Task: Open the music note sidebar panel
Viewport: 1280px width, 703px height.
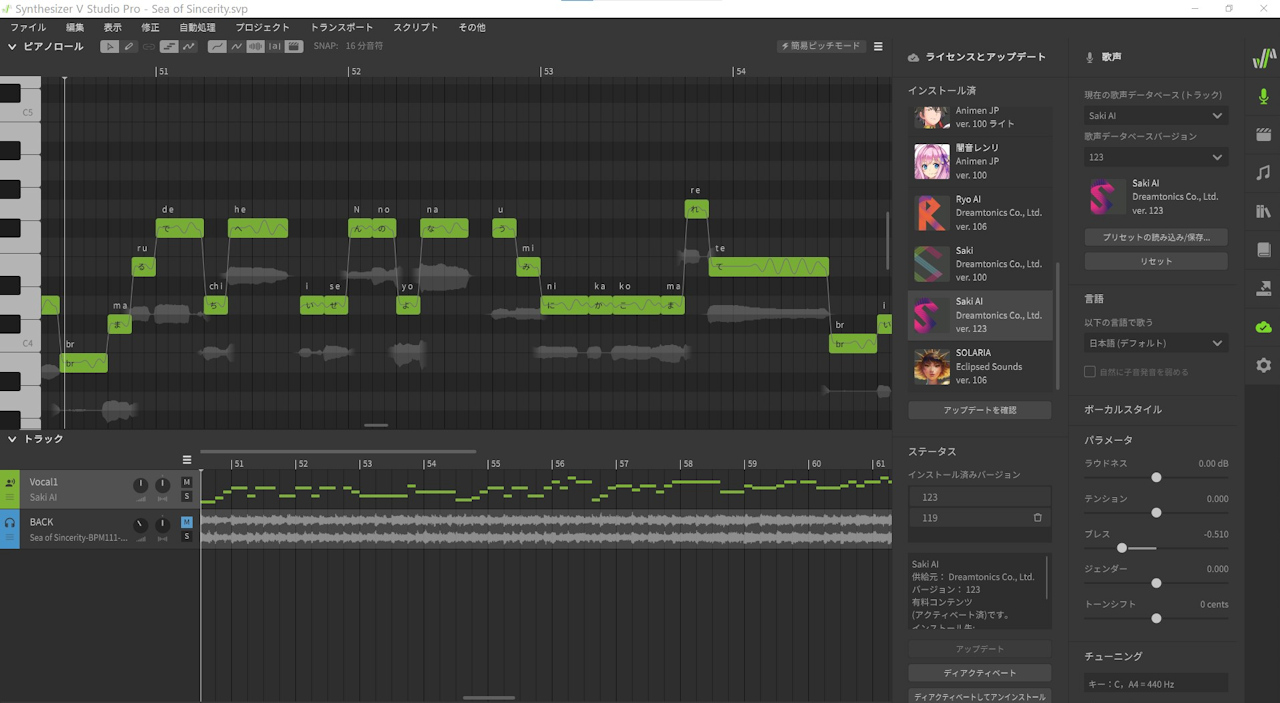Action: click(1263, 173)
